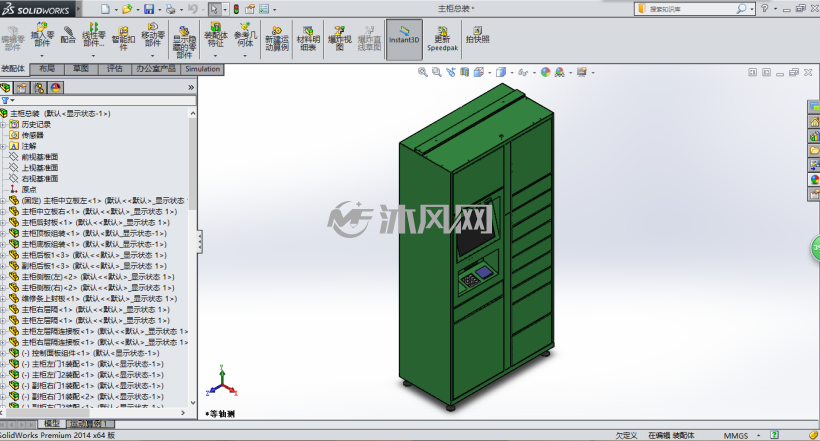Select 传感器 (Sensors) folder
The height and width of the screenshot is (441, 820).
click(x=32, y=135)
